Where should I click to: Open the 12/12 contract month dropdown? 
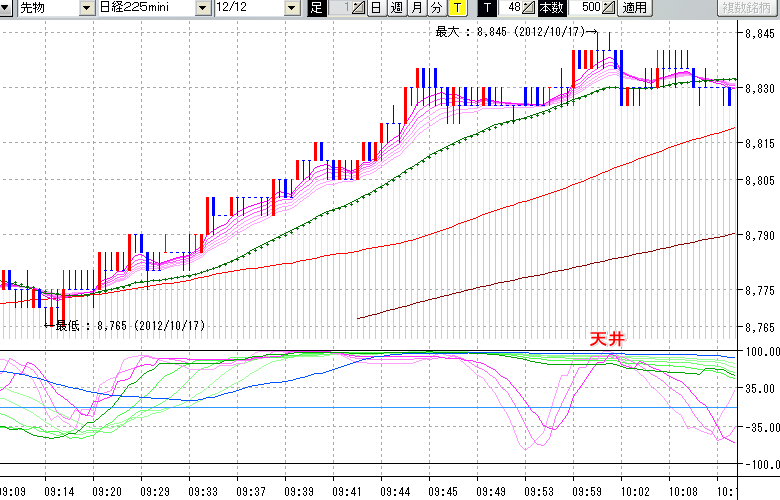click(x=291, y=8)
